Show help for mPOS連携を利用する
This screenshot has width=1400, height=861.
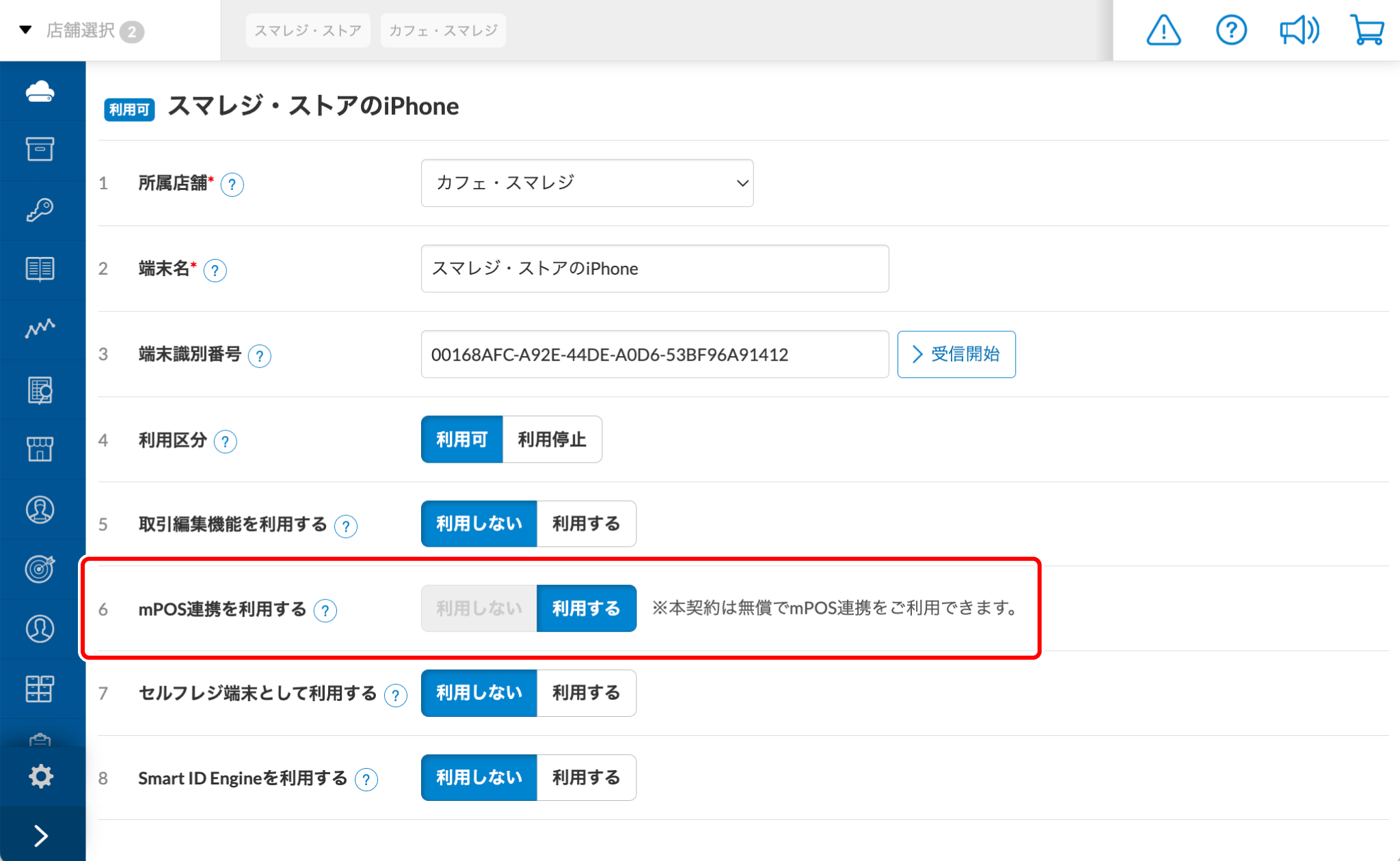pos(325,610)
